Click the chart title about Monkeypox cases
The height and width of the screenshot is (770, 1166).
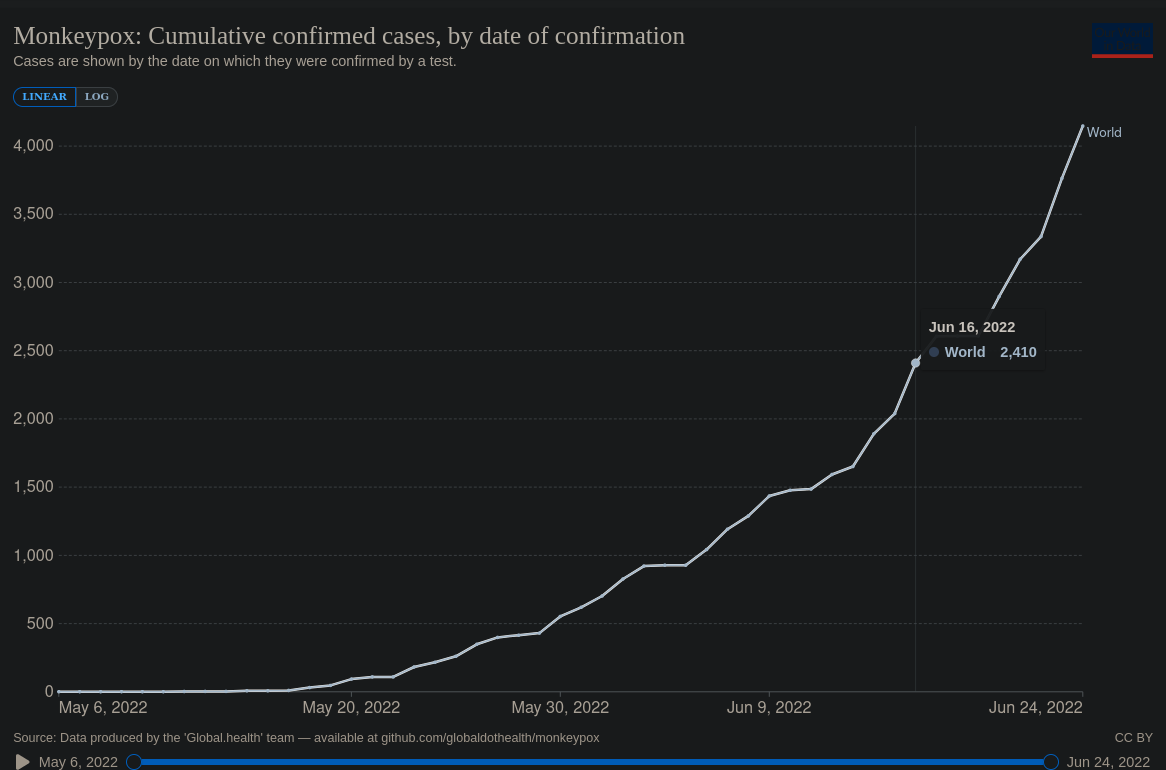click(349, 36)
